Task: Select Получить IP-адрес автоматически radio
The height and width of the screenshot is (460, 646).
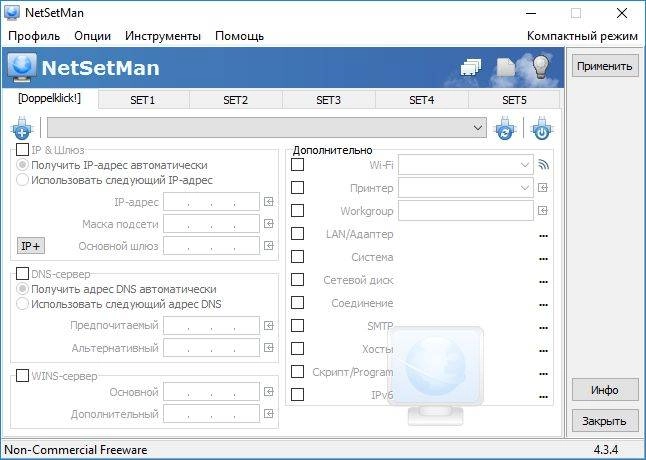Action: click(x=22, y=165)
